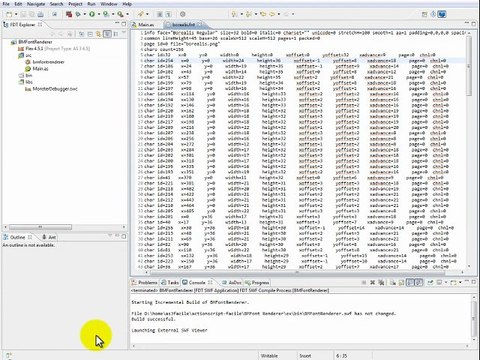Toggle Show Console on standard output
480x360 pixels.
tap(410, 283)
